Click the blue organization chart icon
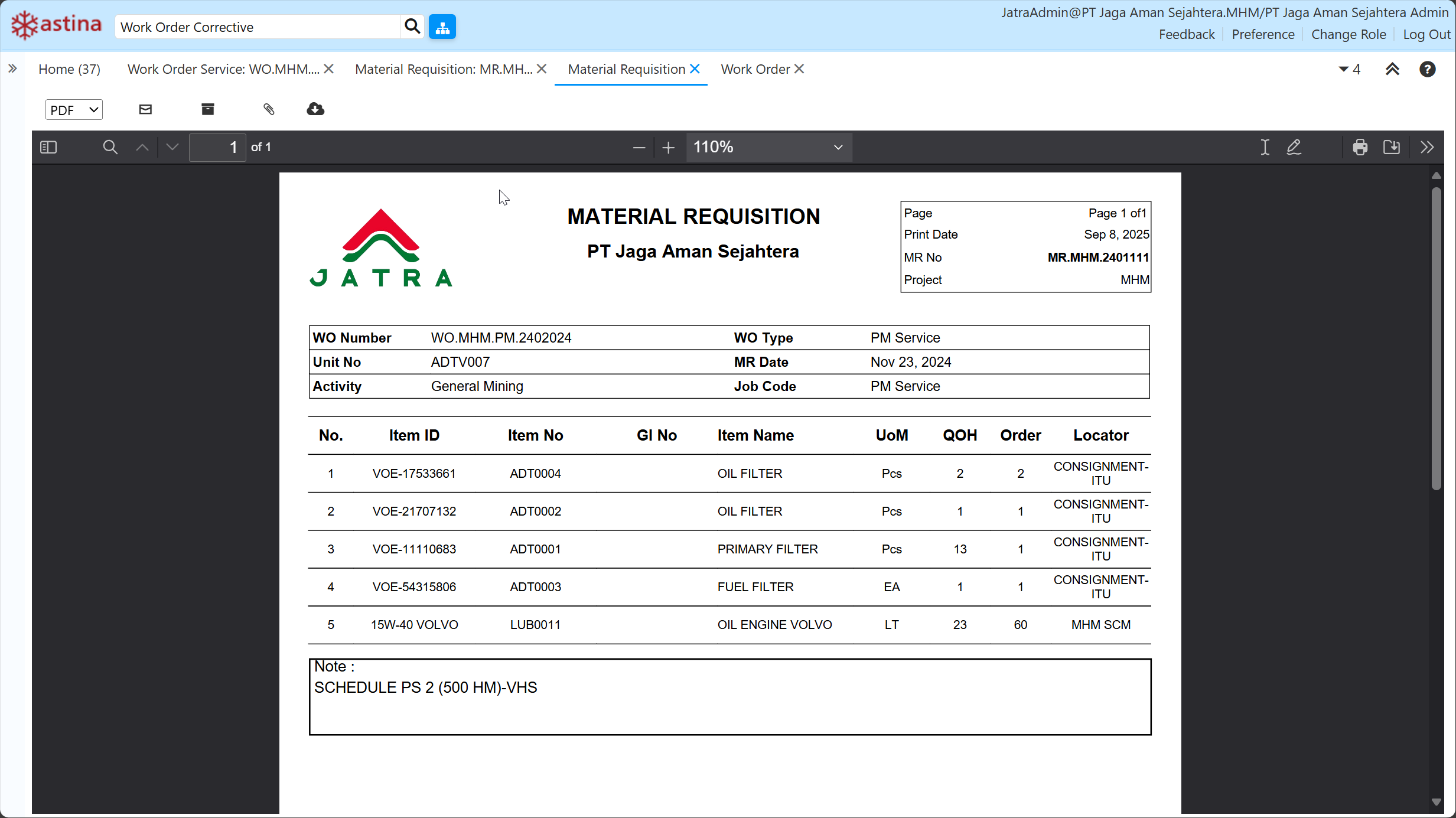Screen dimensions: 1456x818 tap(442, 27)
